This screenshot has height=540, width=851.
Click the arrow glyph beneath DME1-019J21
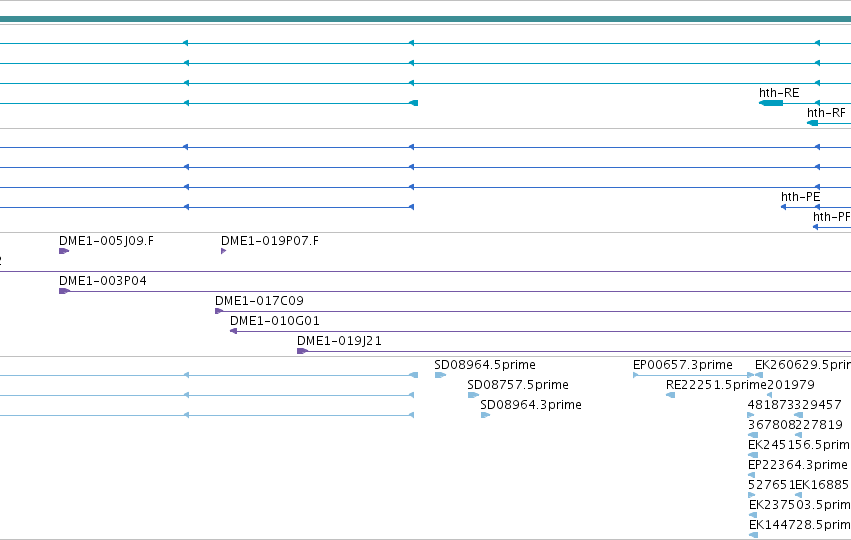(302, 351)
